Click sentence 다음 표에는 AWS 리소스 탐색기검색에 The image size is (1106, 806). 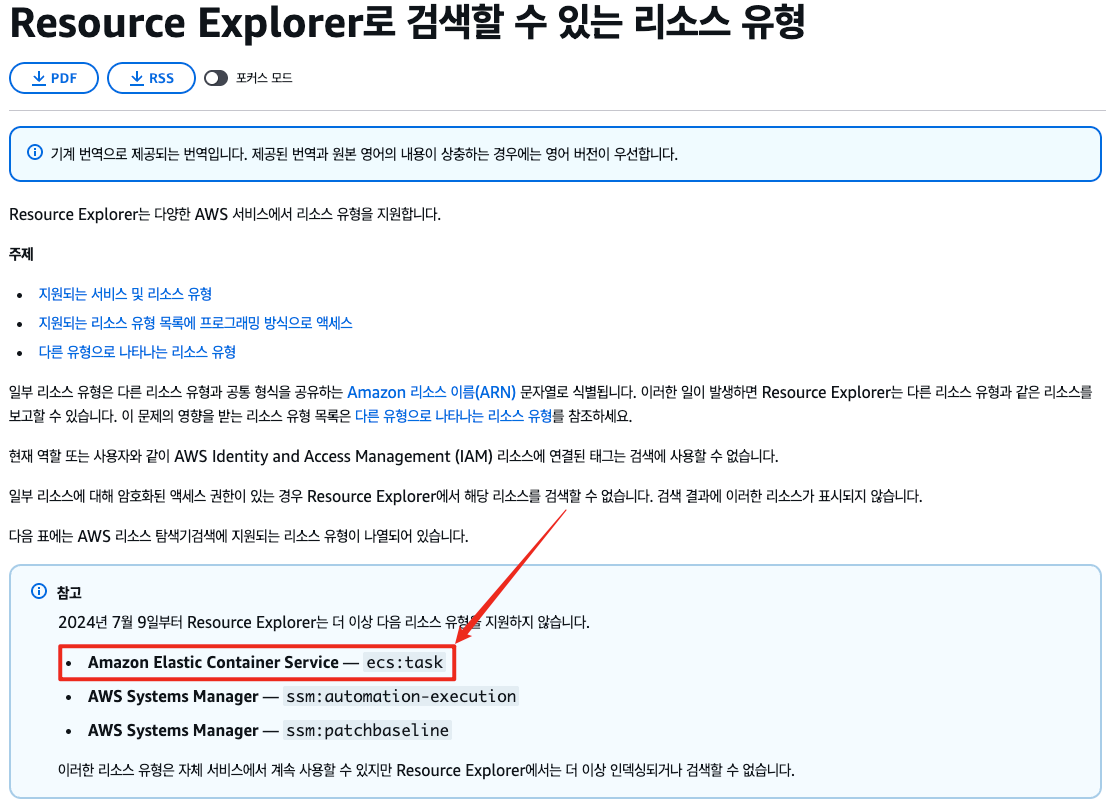238,536
